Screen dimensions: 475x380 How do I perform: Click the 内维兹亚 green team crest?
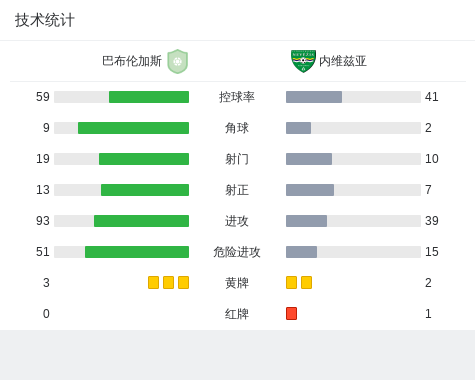click(x=303, y=61)
